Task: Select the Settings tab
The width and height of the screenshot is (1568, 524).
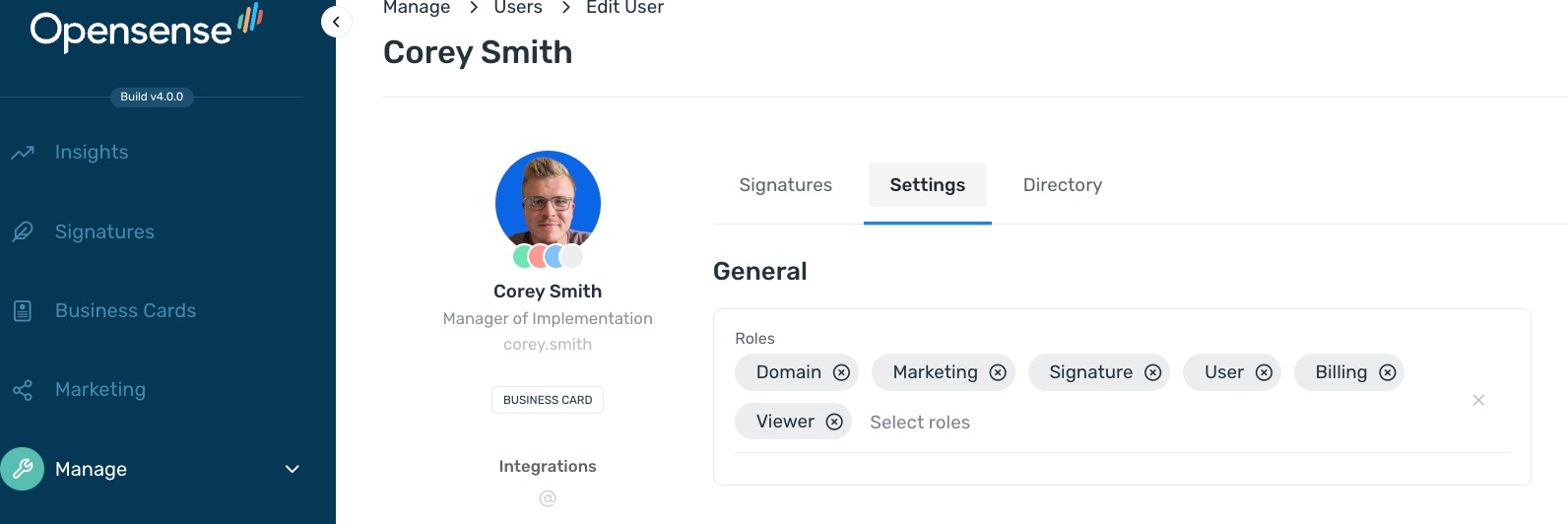Action: coord(928,185)
